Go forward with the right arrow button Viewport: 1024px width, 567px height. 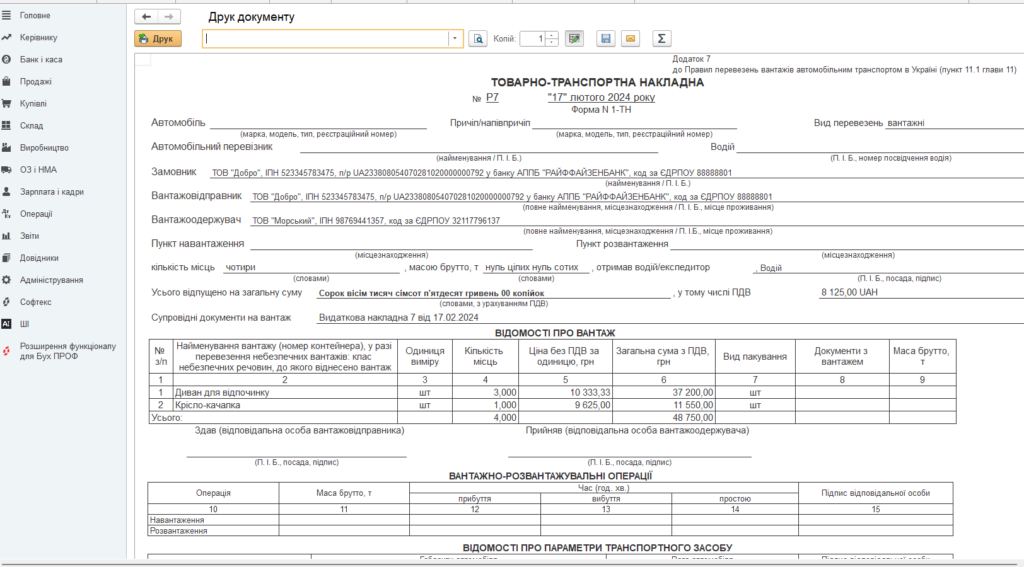tap(169, 17)
